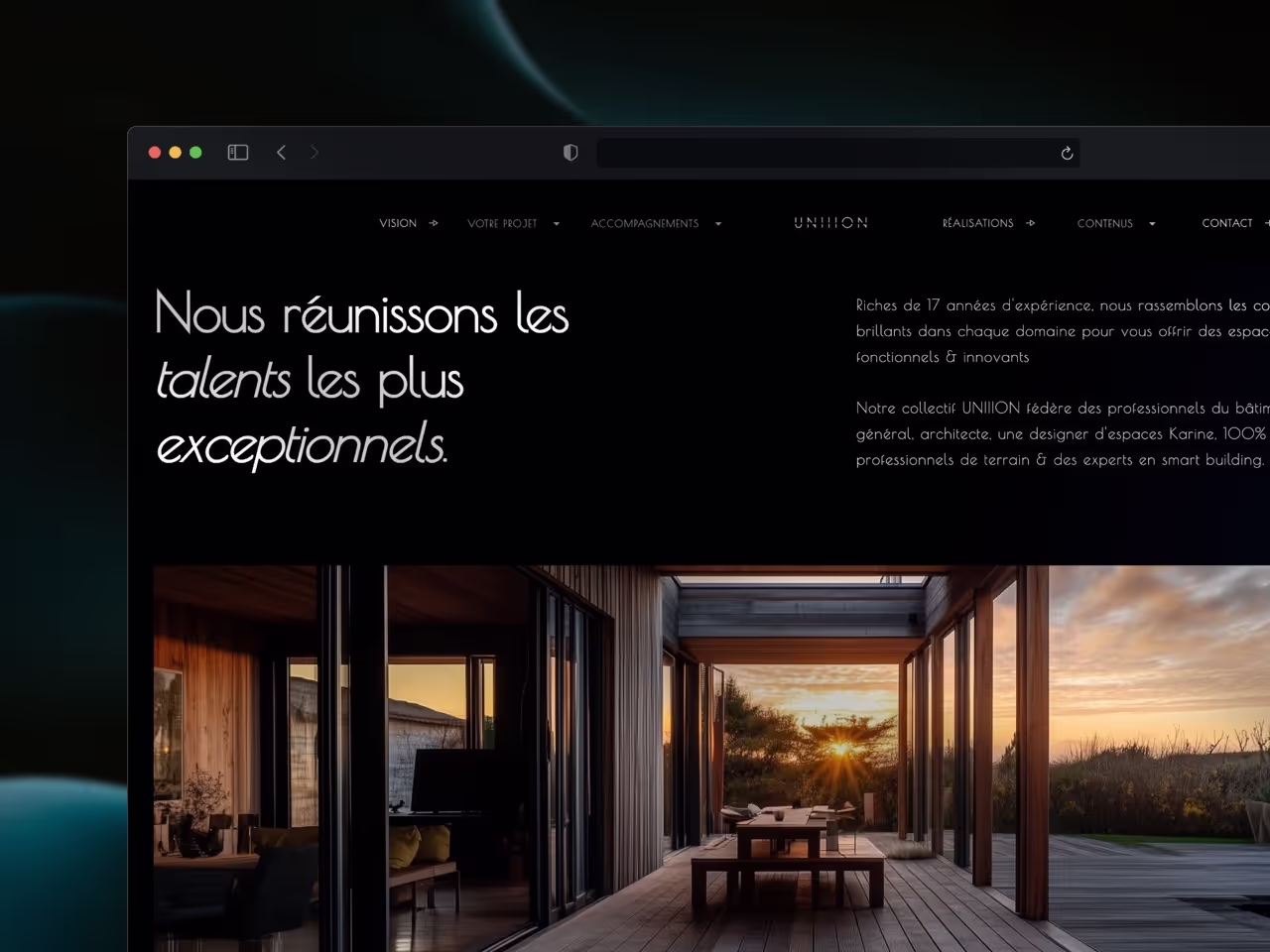
Task: Click the arrow icon beside VISION
Action: point(434,223)
